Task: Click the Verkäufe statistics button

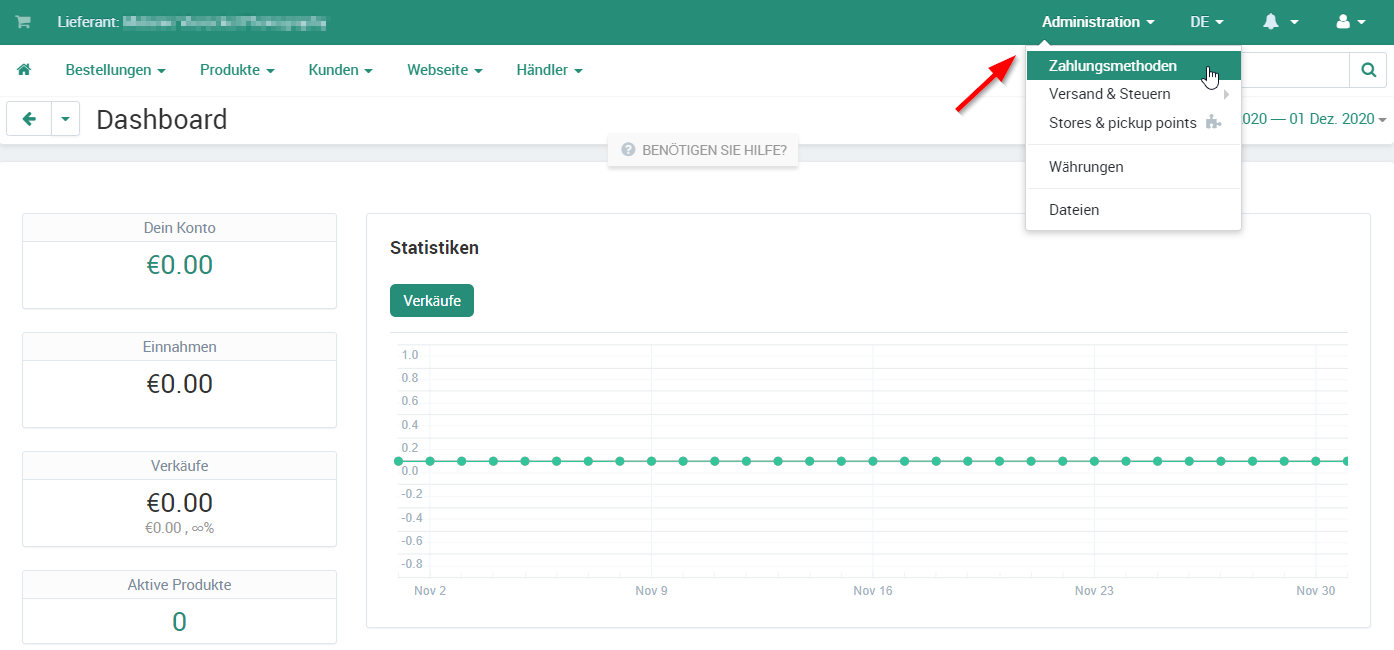Action: tap(432, 300)
